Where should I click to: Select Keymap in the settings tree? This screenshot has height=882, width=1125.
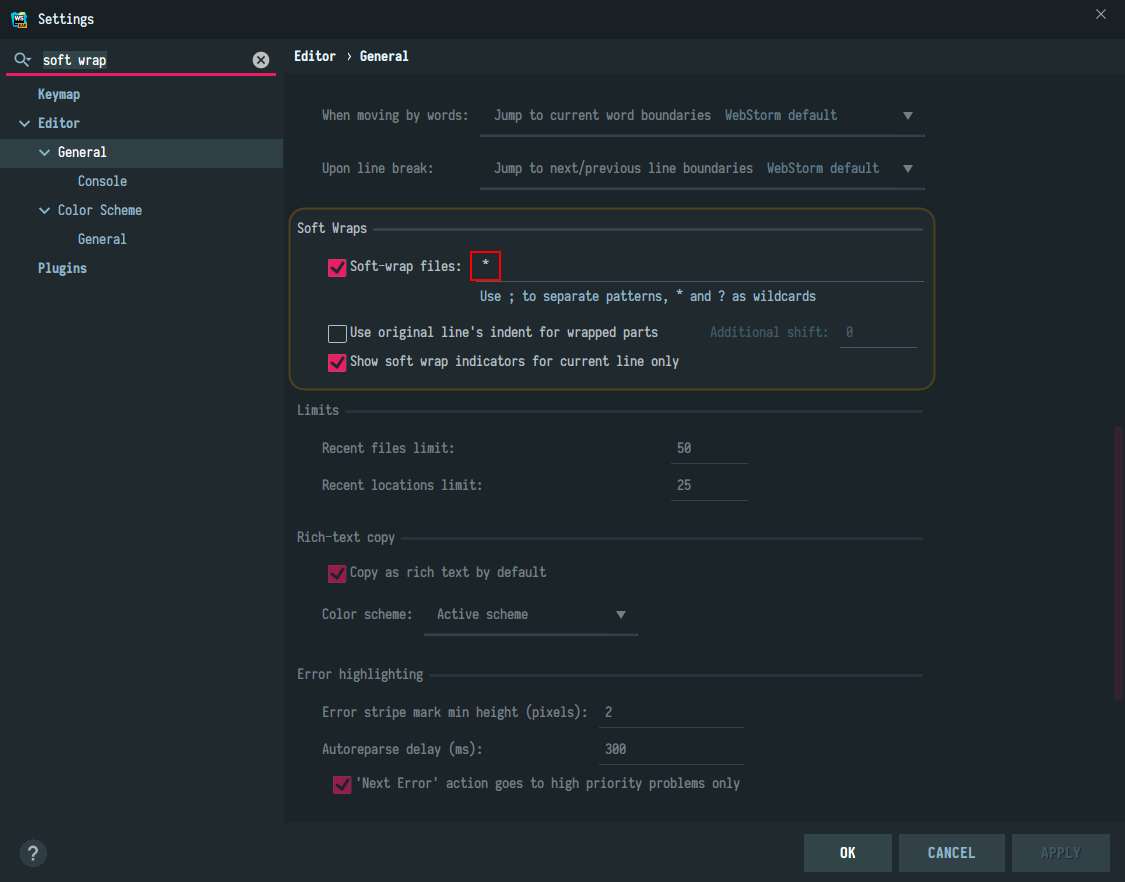59,94
